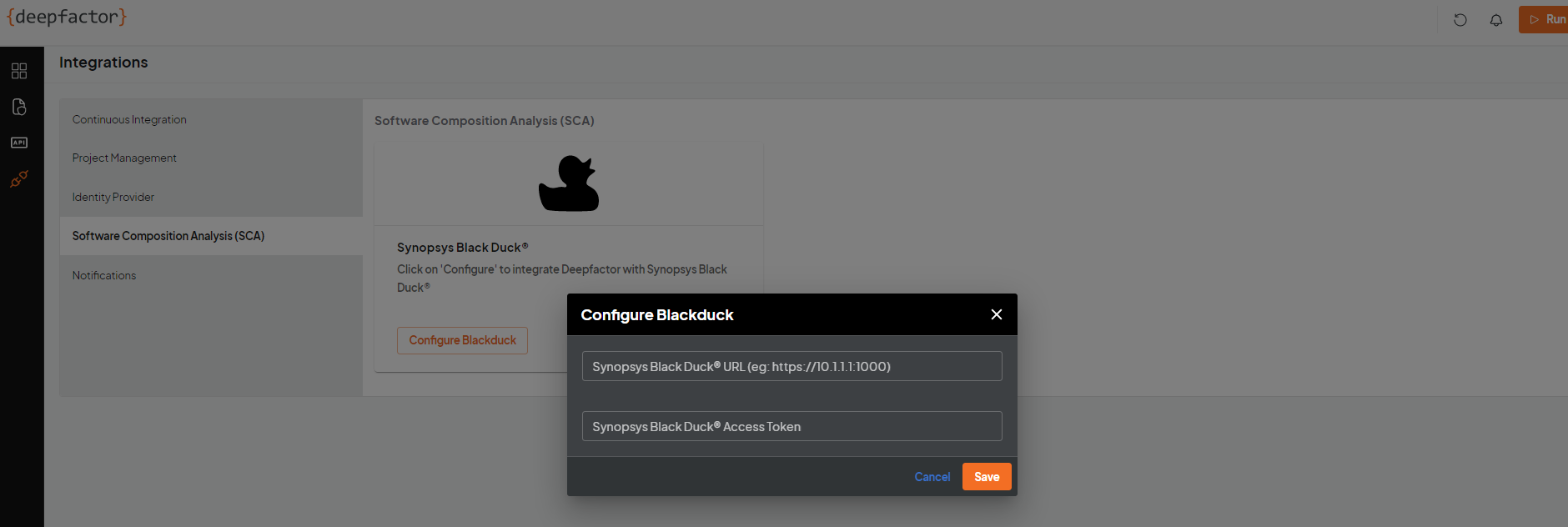Select the Notifications tab
This screenshot has width=1568, height=527.
pyautogui.click(x=211, y=275)
